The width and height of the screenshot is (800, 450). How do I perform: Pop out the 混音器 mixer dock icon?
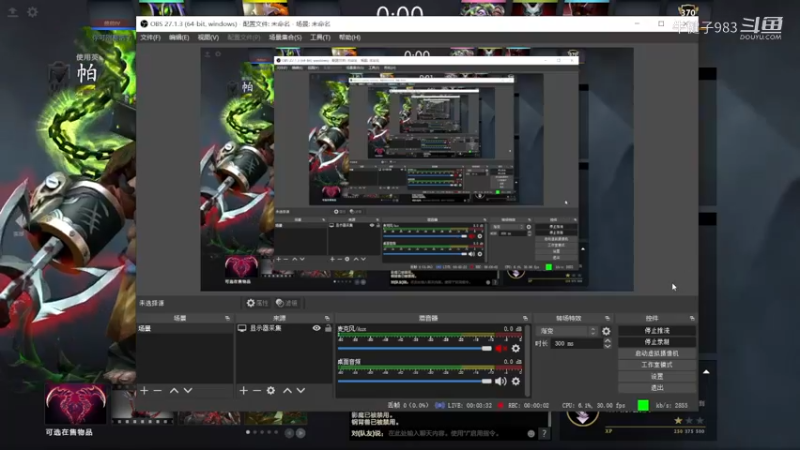tap(525, 318)
